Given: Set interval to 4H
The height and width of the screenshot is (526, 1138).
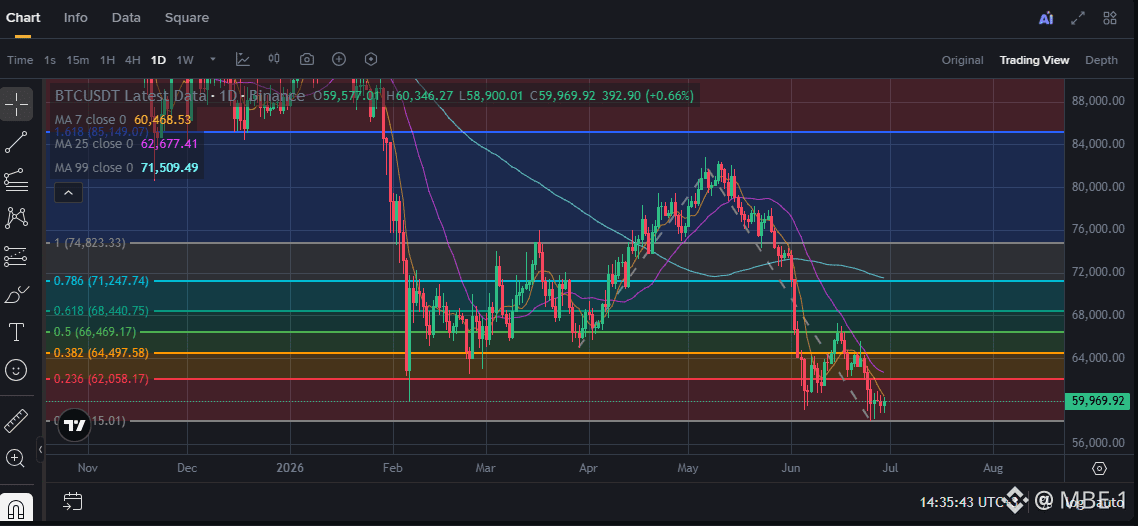Looking at the screenshot, I should tap(132, 60).
